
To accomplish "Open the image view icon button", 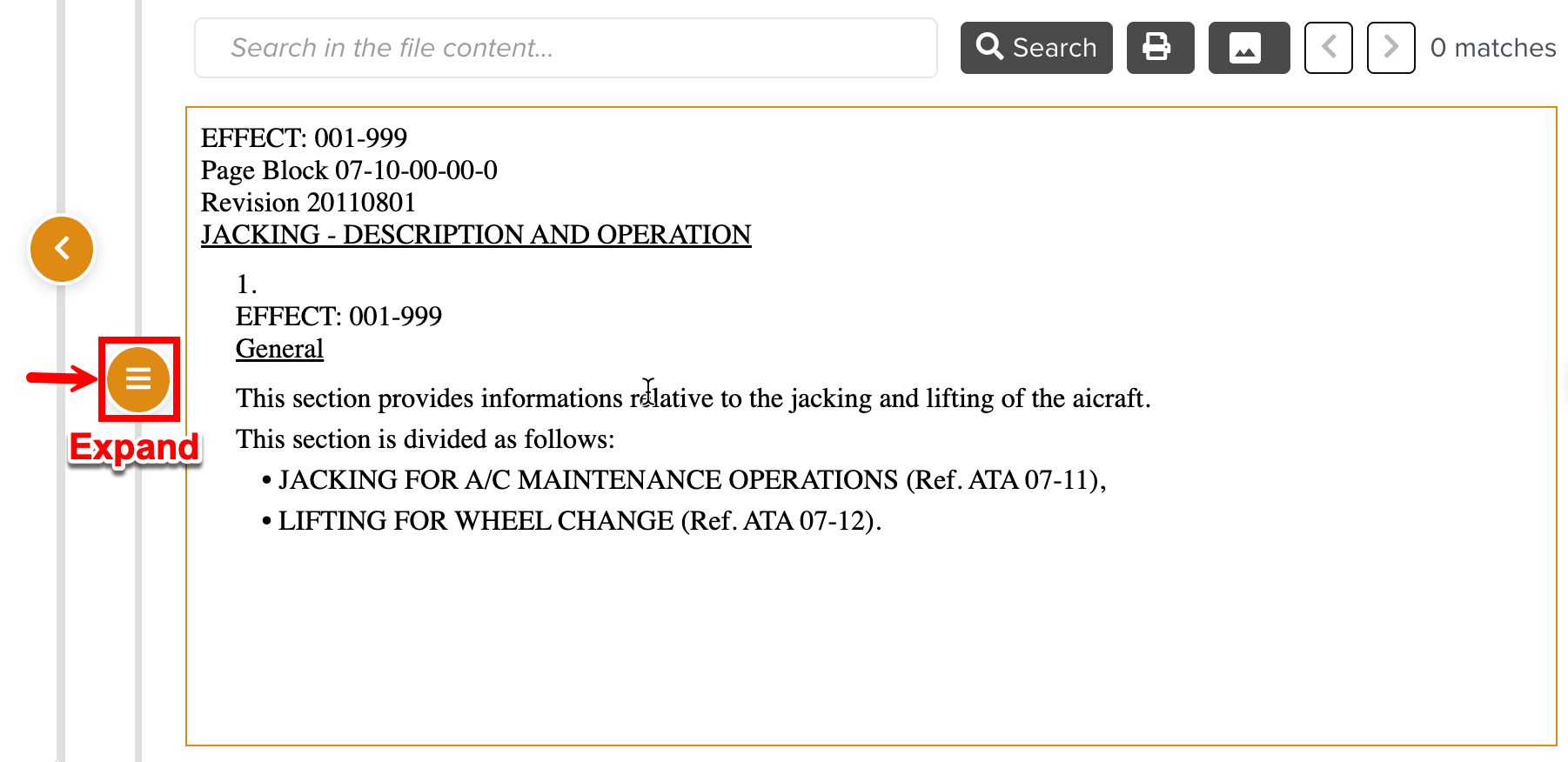I will click(1248, 48).
